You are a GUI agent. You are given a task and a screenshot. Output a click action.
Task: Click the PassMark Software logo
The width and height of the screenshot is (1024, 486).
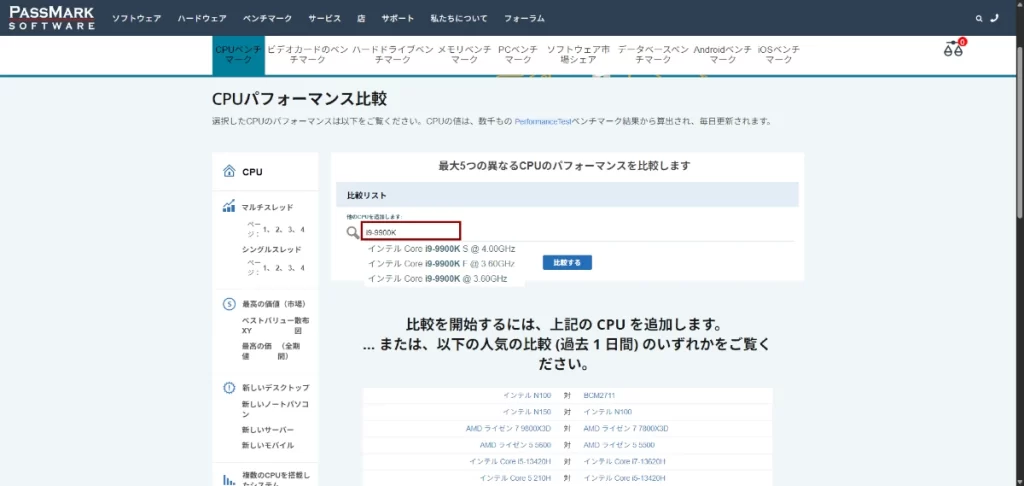coord(52,17)
